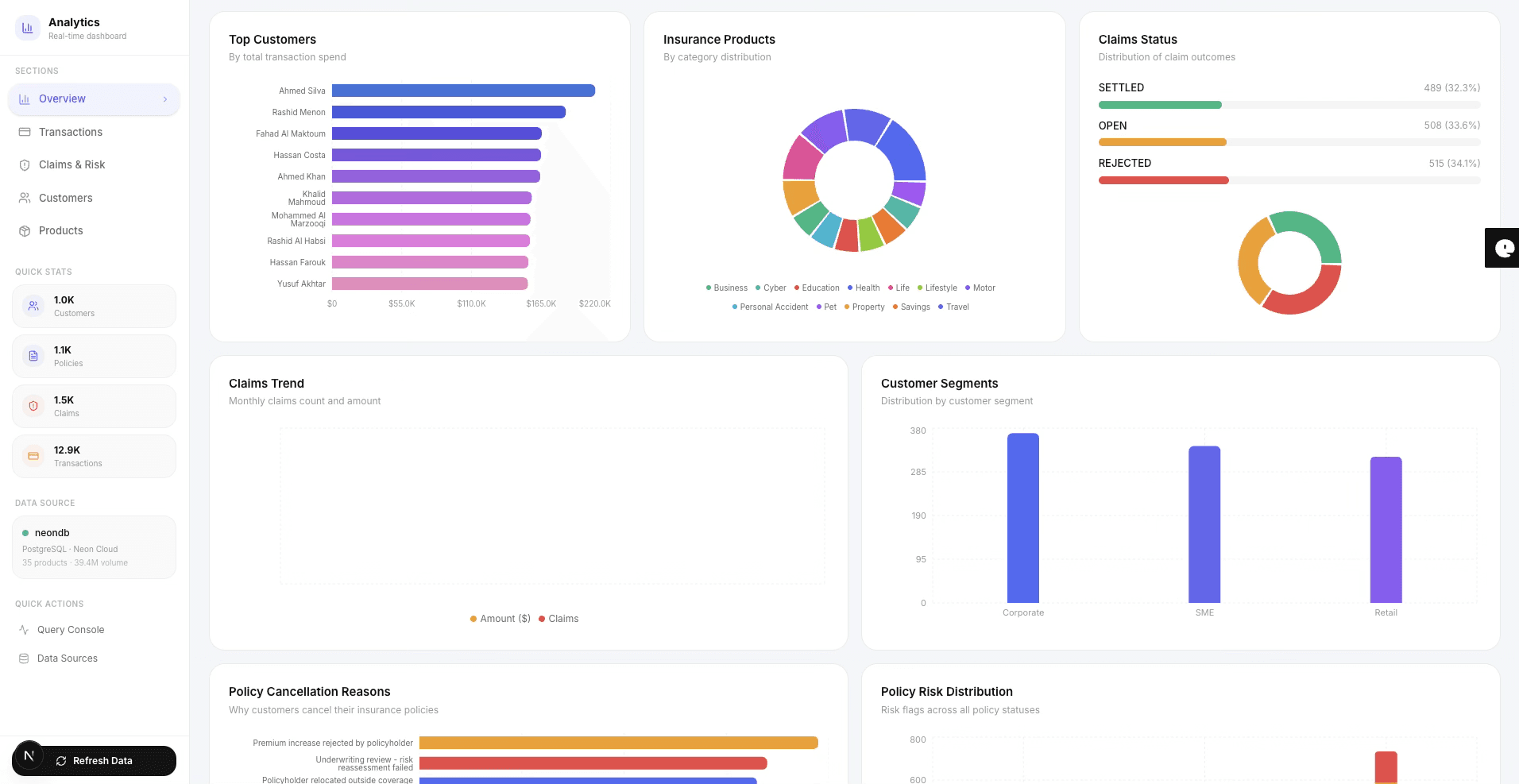Click the SETTLED green progress bar
The image size is (1519, 784).
pos(1159,105)
